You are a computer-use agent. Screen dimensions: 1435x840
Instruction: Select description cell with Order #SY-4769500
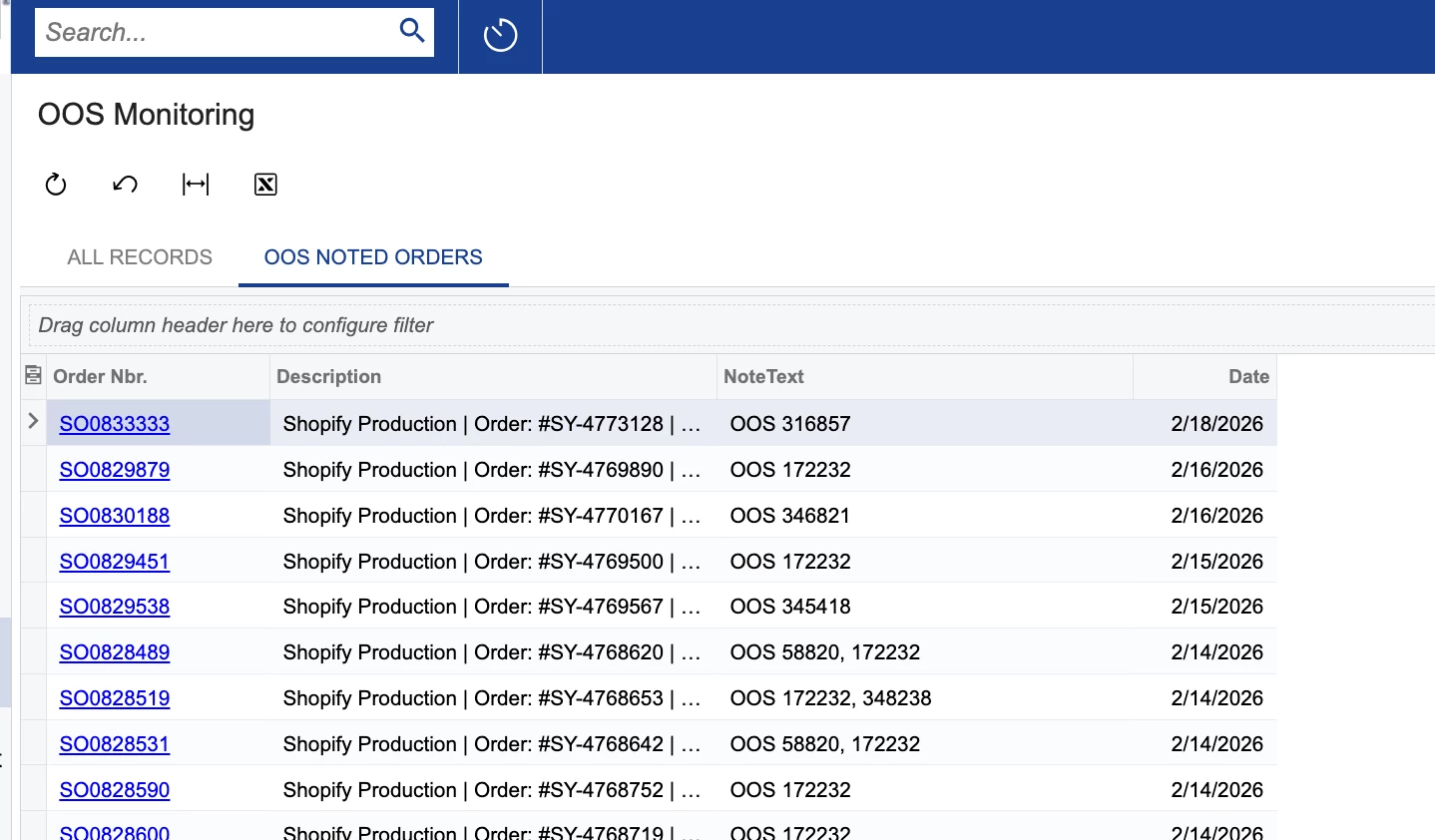(x=493, y=562)
